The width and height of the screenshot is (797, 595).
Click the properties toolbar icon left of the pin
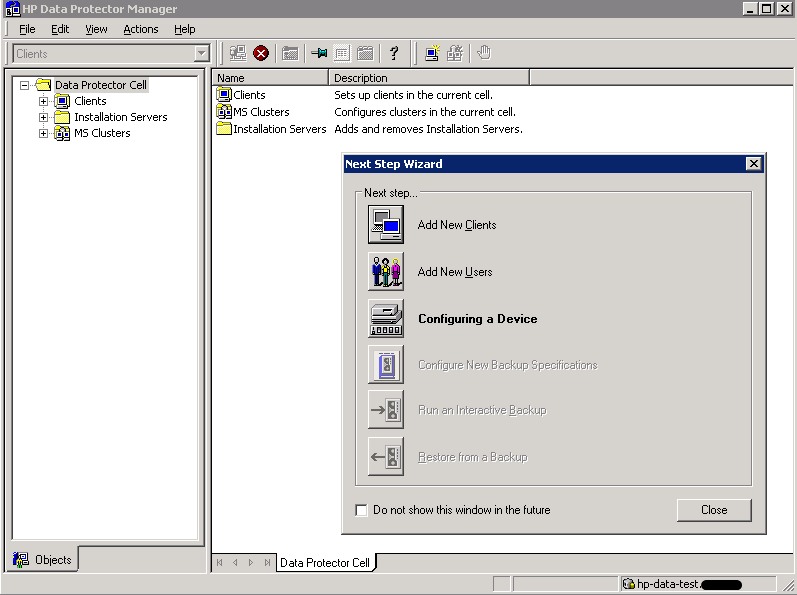[x=290, y=53]
